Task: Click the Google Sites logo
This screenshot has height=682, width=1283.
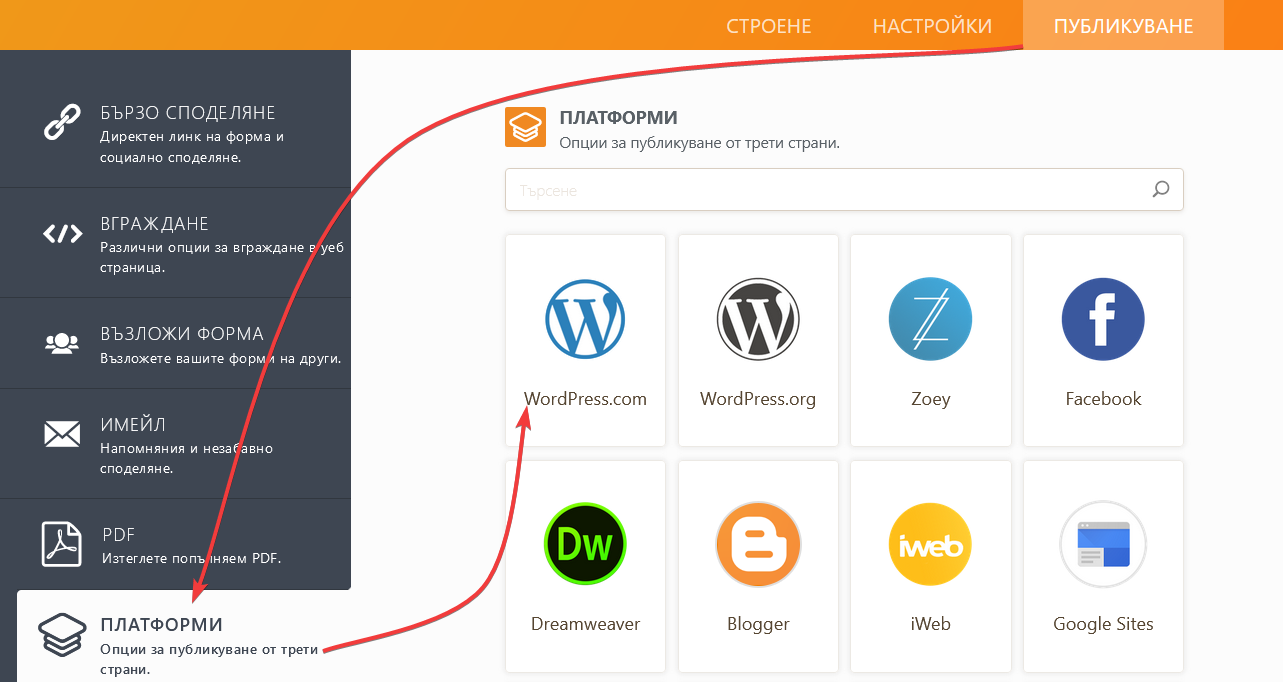Action: [1103, 545]
